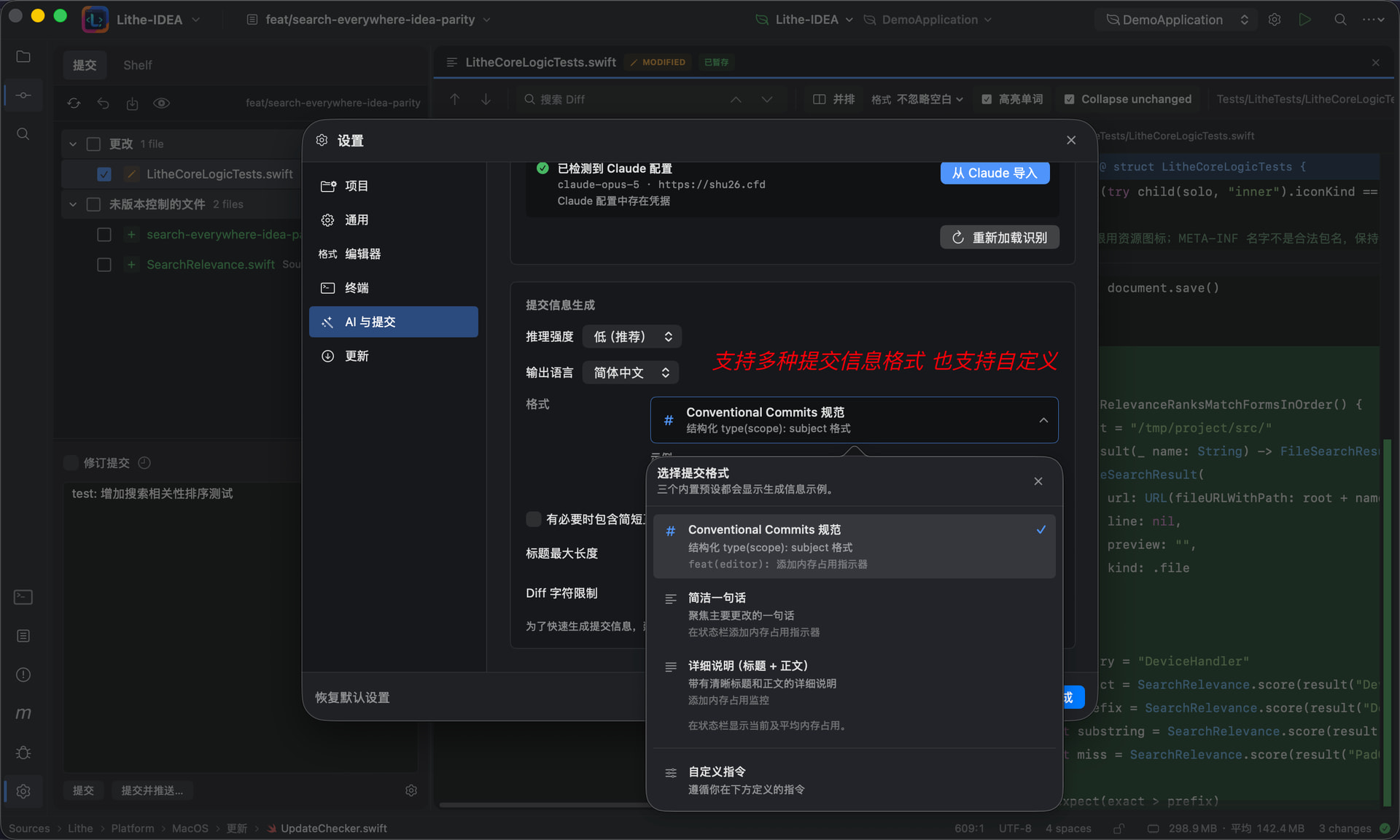1400x840 pixels.
Task: Check the 更改 changelist checkbox
Action: [93, 144]
